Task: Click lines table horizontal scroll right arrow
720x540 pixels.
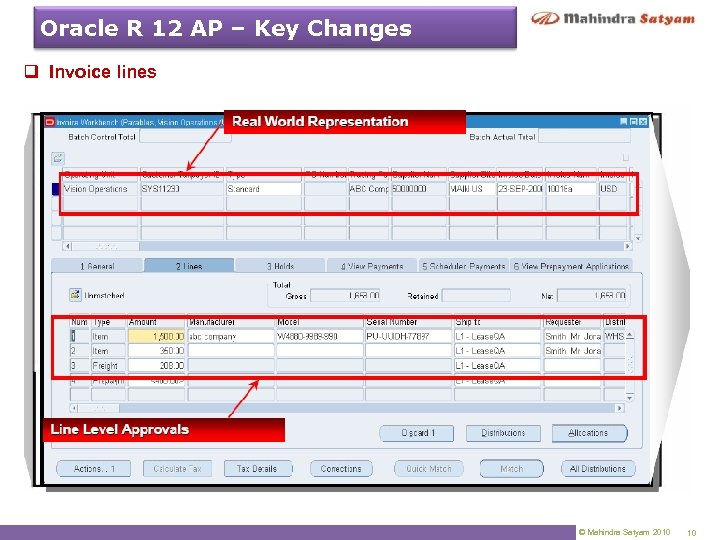Action: (620, 408)
